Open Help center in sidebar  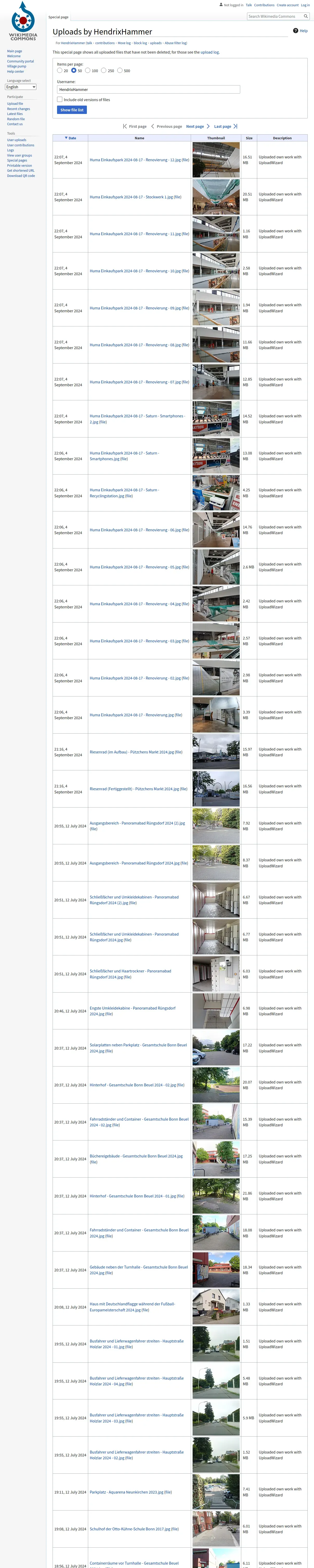coord(16,72)
